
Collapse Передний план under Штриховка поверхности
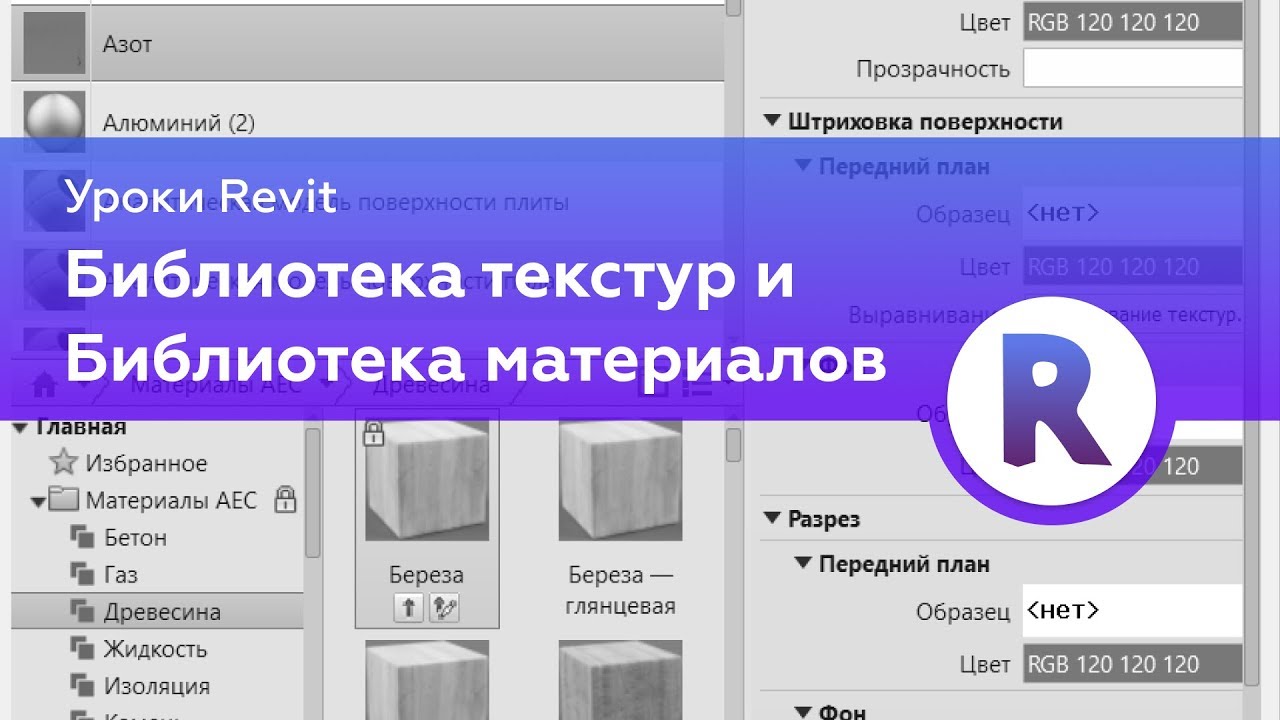[801, 166]
